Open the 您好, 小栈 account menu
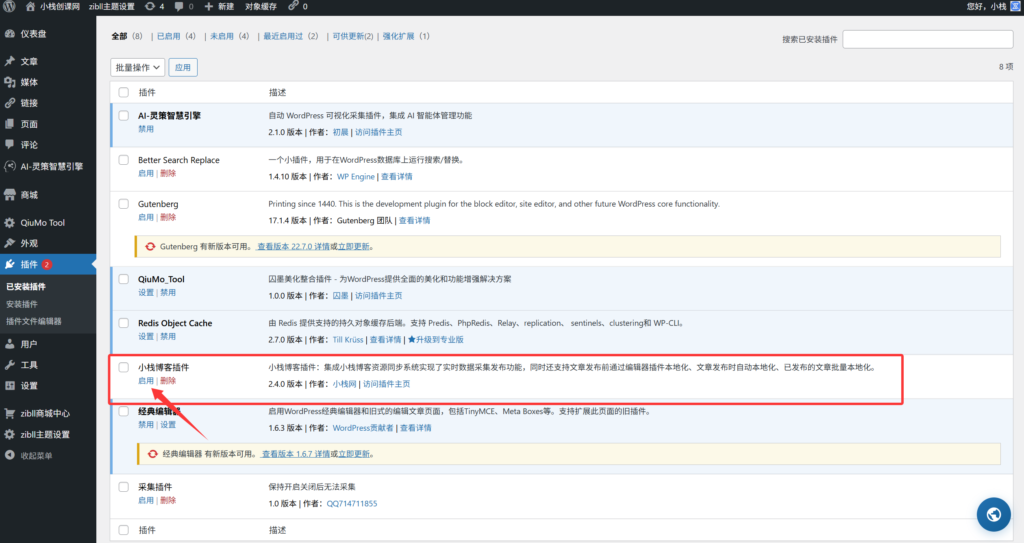1024x543 pixels. [x=993, y=7]
